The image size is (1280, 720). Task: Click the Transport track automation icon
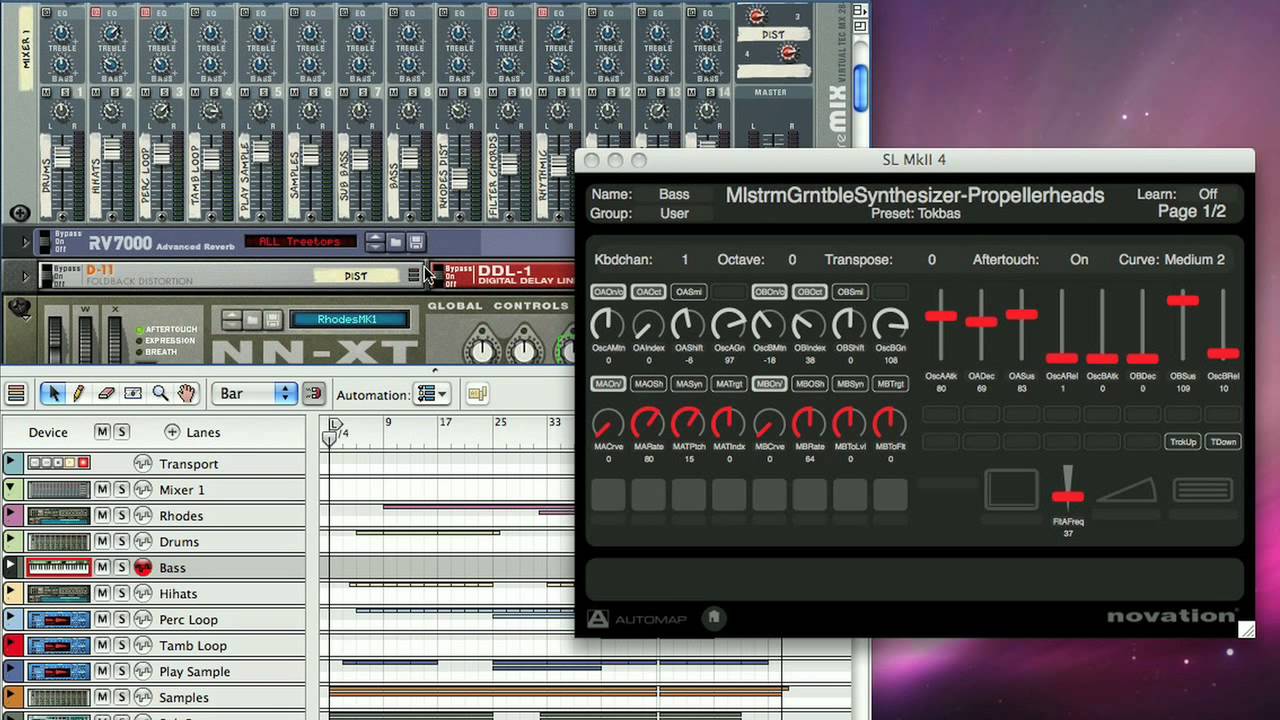[x=143, y=464]
